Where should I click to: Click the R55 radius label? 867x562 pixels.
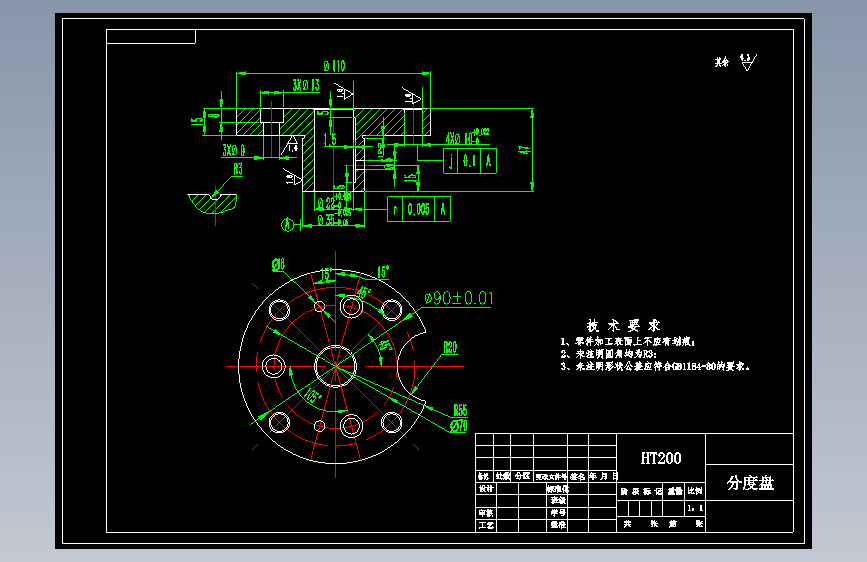coord(461,410)
